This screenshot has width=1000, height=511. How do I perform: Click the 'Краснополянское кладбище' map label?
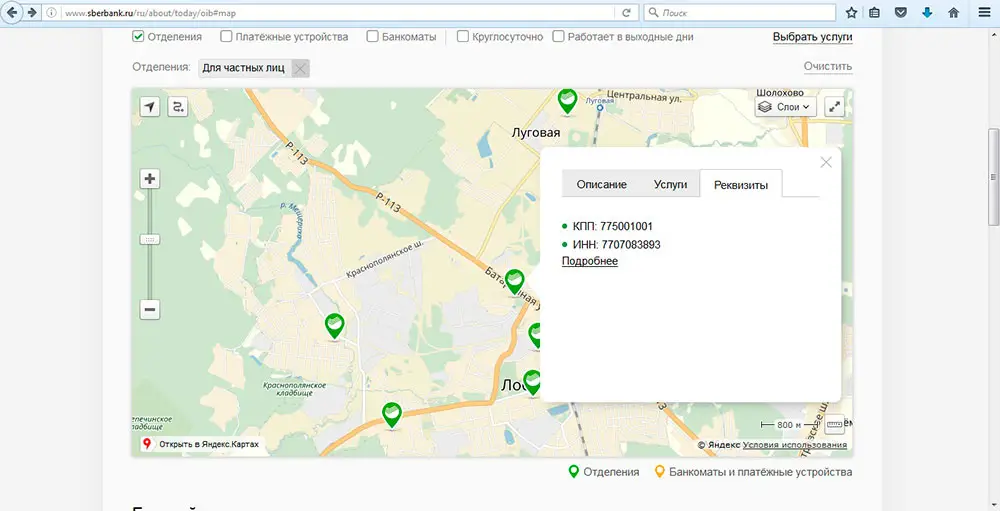coord(295,389)
